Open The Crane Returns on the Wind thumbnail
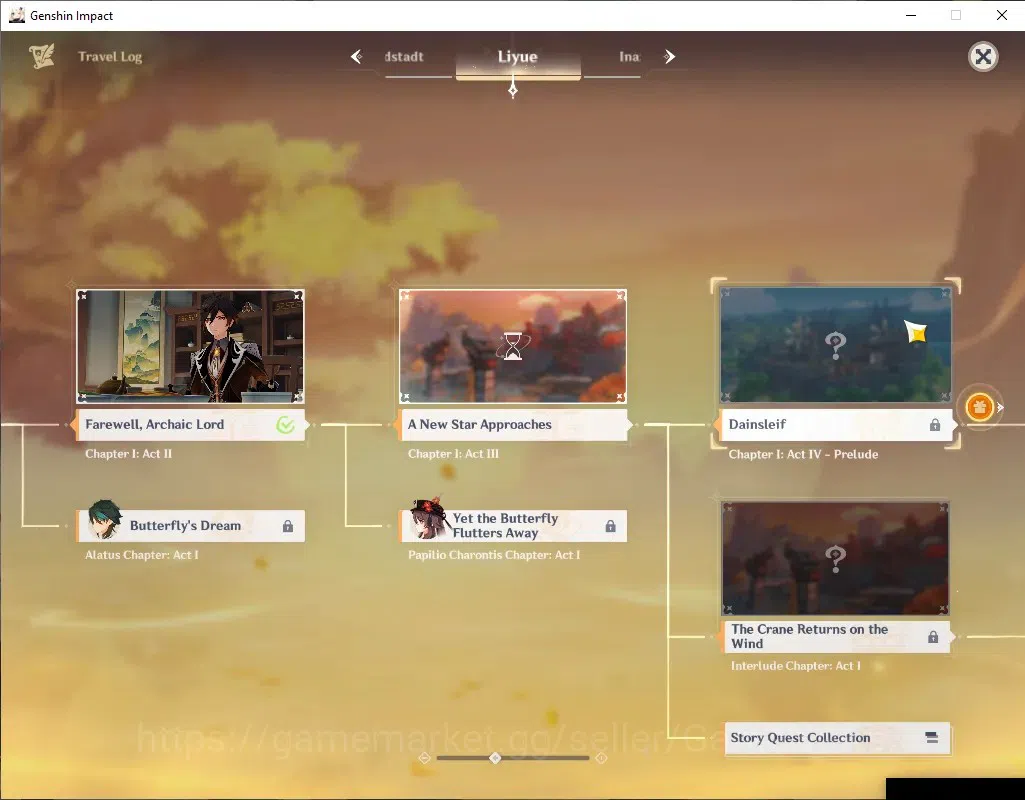 (x=835, y=559)
